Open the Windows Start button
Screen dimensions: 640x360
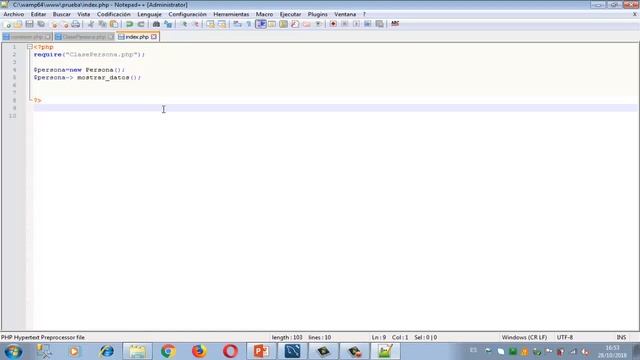coord(13,351)
